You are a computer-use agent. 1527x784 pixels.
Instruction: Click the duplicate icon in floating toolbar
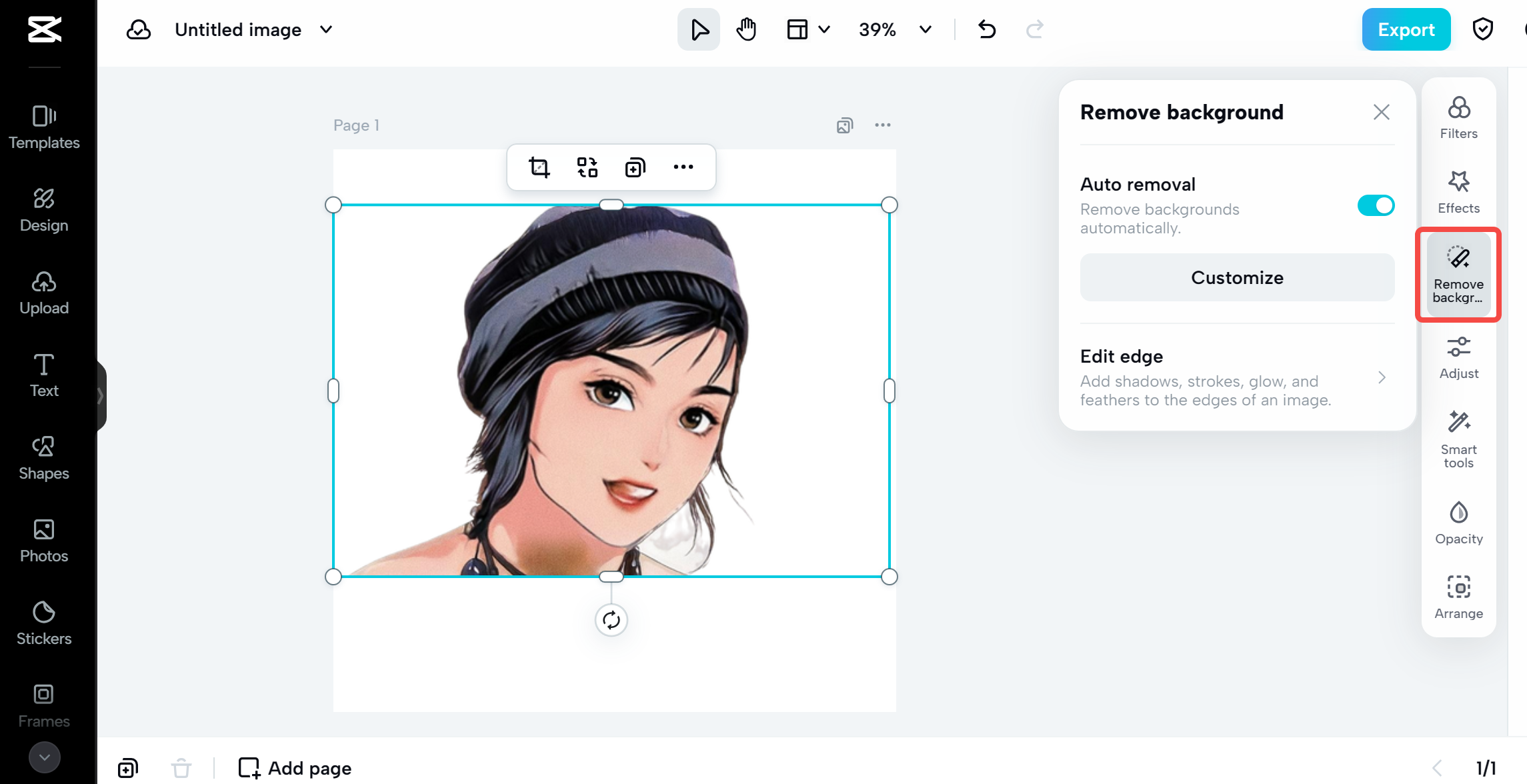click(x=635, y=167)
